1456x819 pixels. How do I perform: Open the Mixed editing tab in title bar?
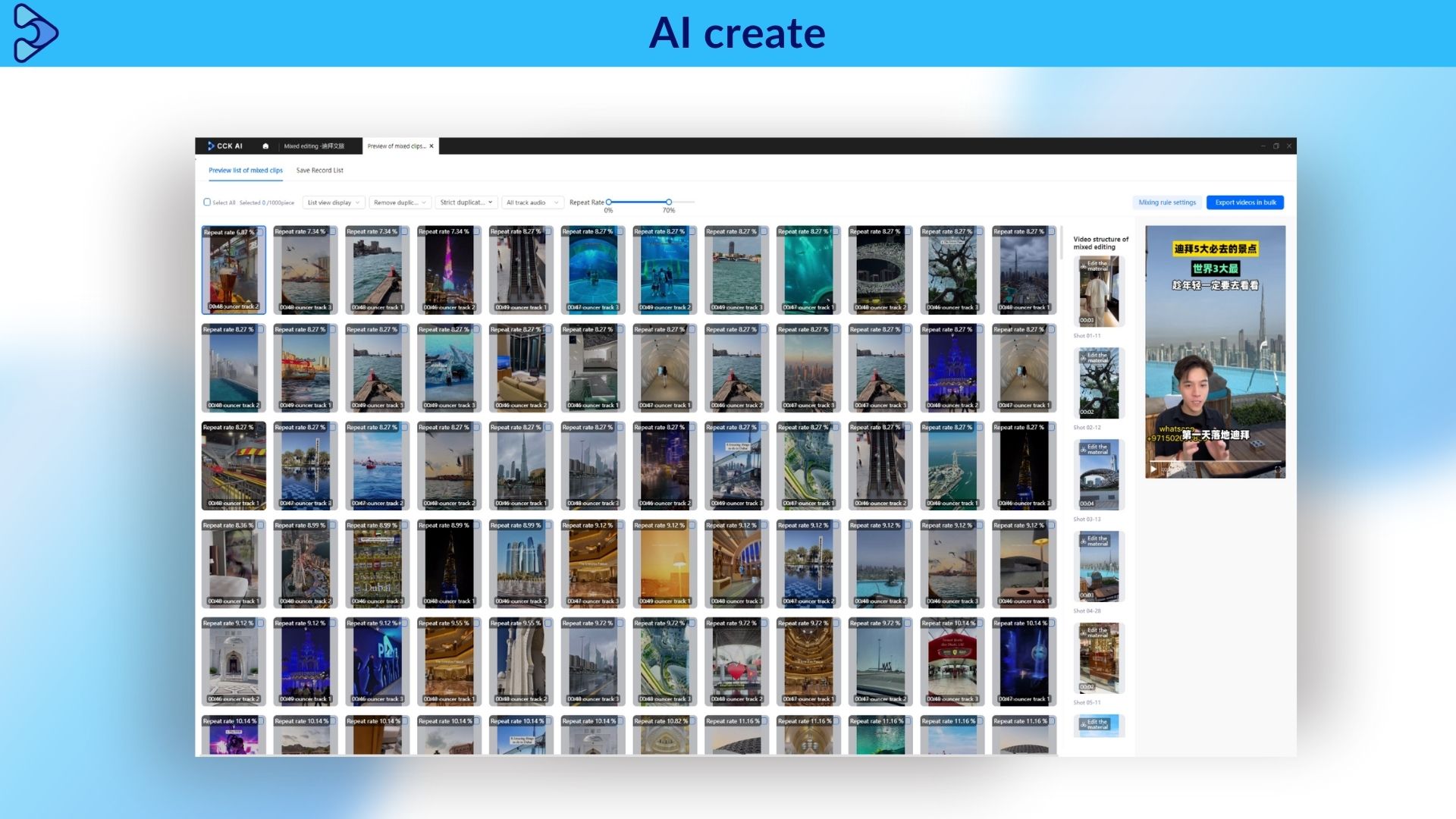pos(314,146)
